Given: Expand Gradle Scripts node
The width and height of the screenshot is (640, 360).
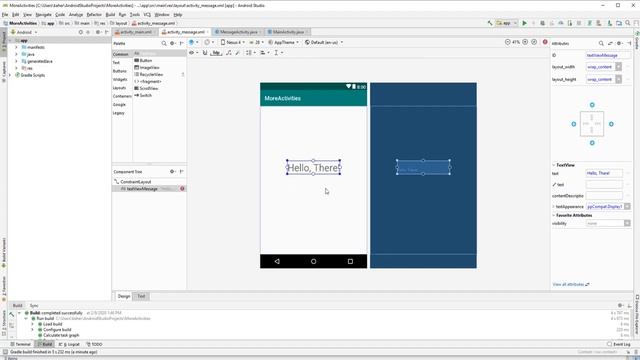Looking at the screenshot, I should (10, 75).
